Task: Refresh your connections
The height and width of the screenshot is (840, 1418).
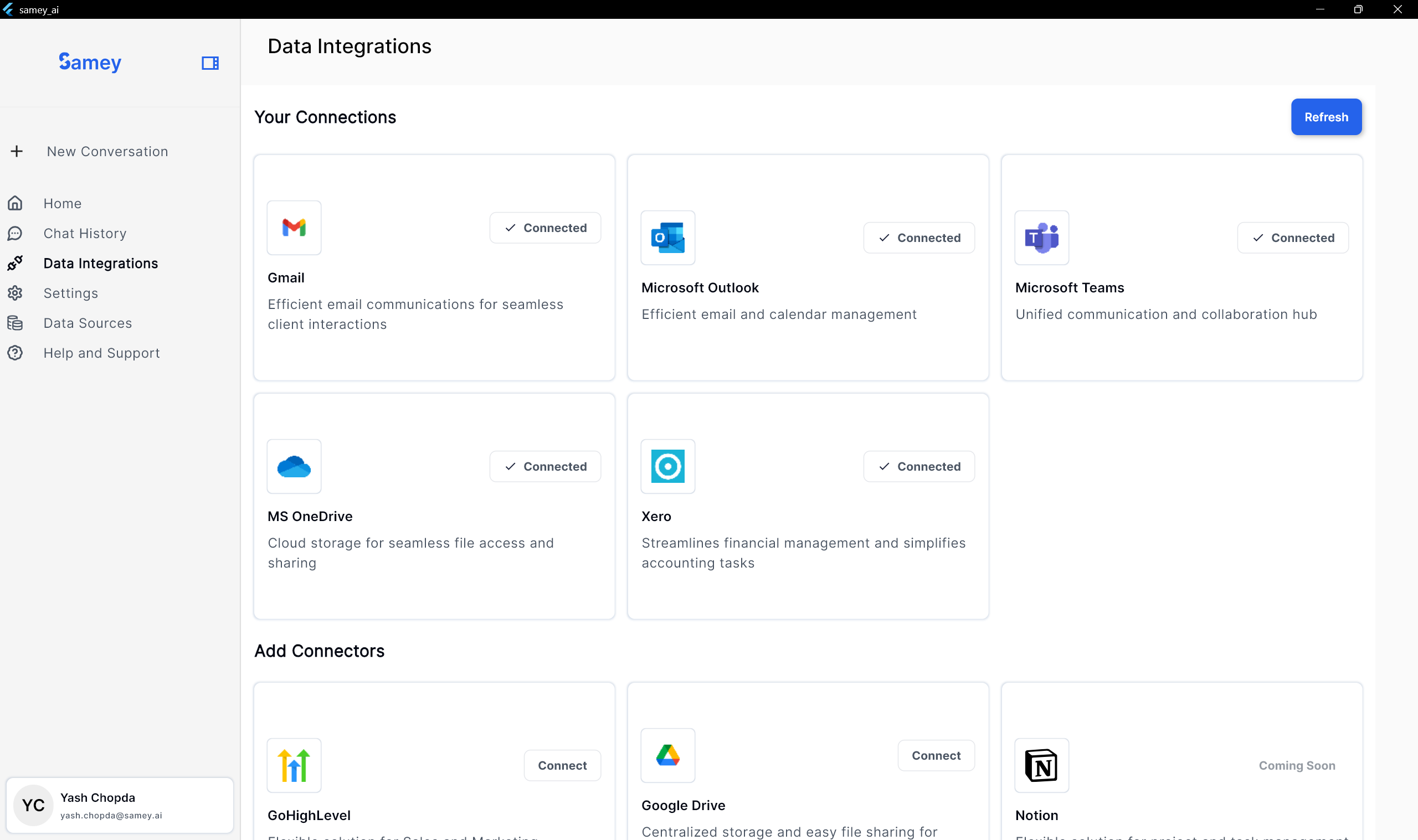Action: coord(1326,117)
